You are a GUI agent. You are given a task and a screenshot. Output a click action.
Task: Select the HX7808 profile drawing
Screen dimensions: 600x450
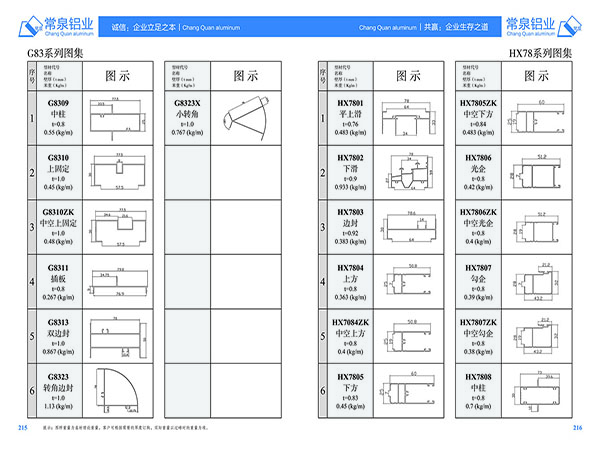[x=536, y=391]
